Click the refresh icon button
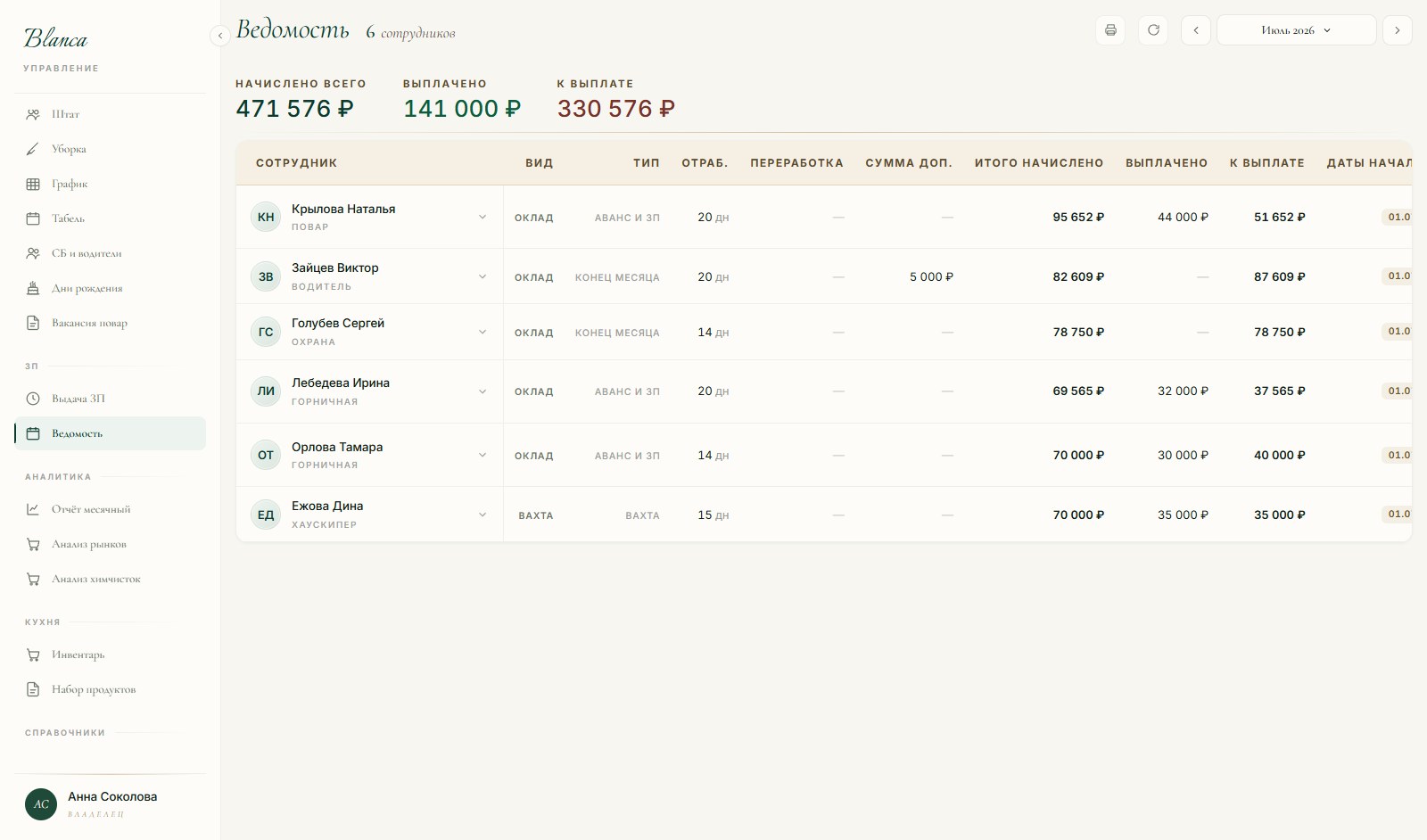The width and height of the screenshot is (1427, 840). (x=1153, y=30)
